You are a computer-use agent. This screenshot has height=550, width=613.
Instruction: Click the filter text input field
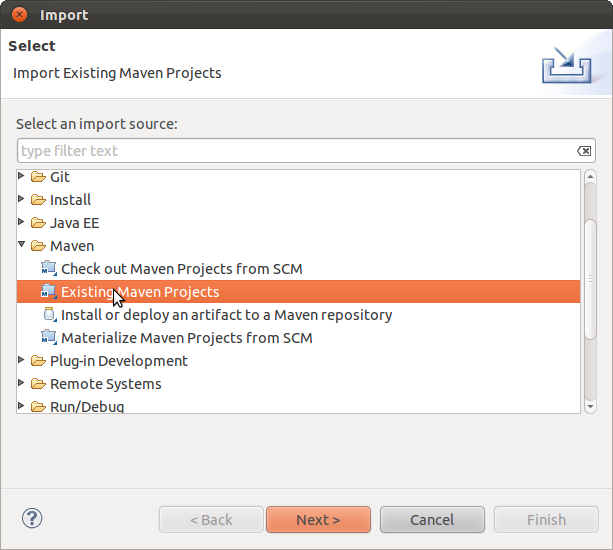coord(290,151)
